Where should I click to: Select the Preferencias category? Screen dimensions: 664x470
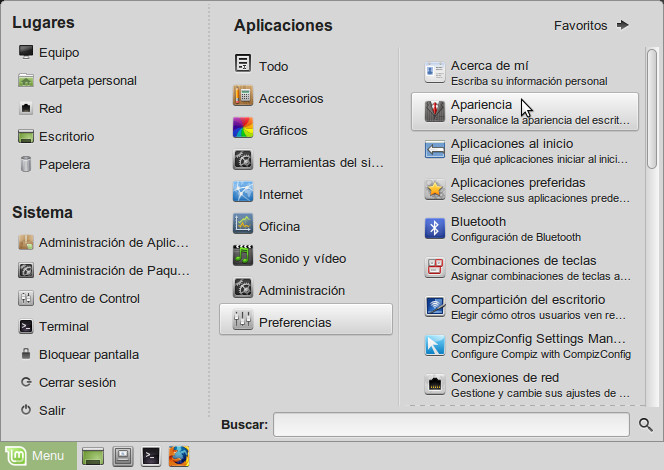(305, 322)
